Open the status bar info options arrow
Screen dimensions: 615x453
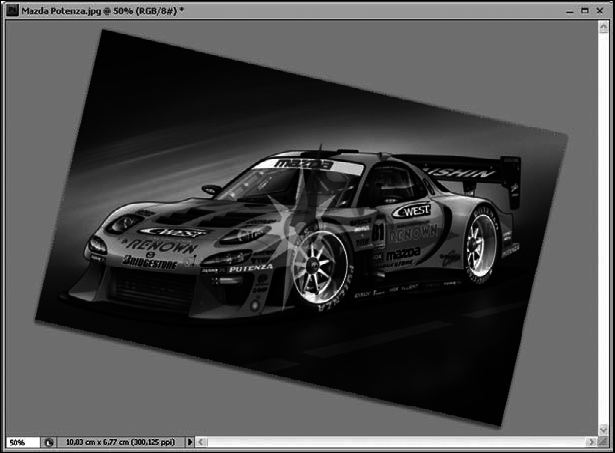[190, 442]
